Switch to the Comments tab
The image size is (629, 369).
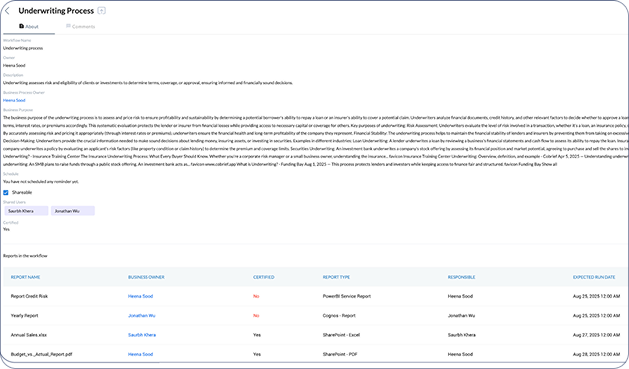coord(81,26)
